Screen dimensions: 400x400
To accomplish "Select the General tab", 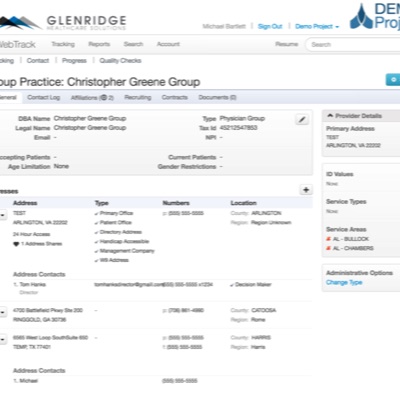I will pos(8,97).
